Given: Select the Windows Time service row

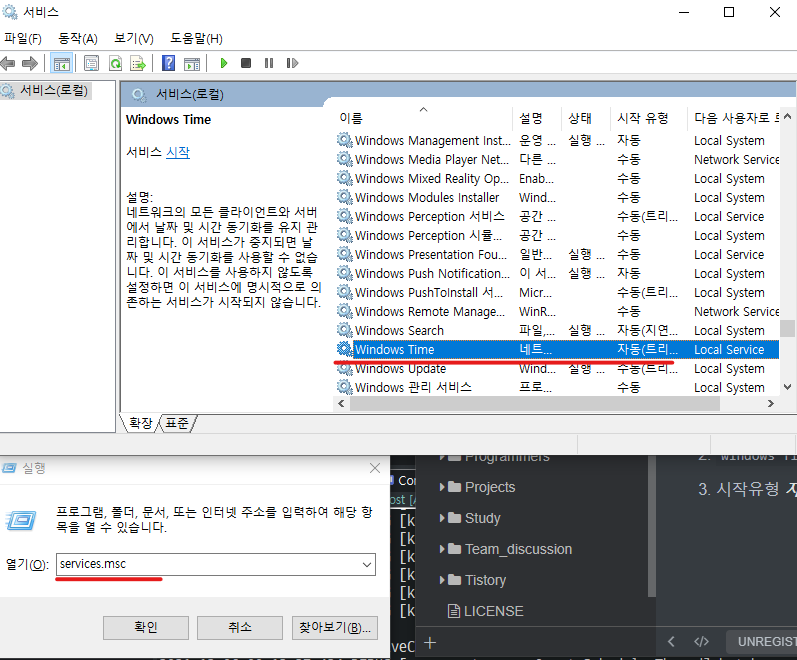Looking at the screenshot, I should pyautogui.click(x=558, y=349).
